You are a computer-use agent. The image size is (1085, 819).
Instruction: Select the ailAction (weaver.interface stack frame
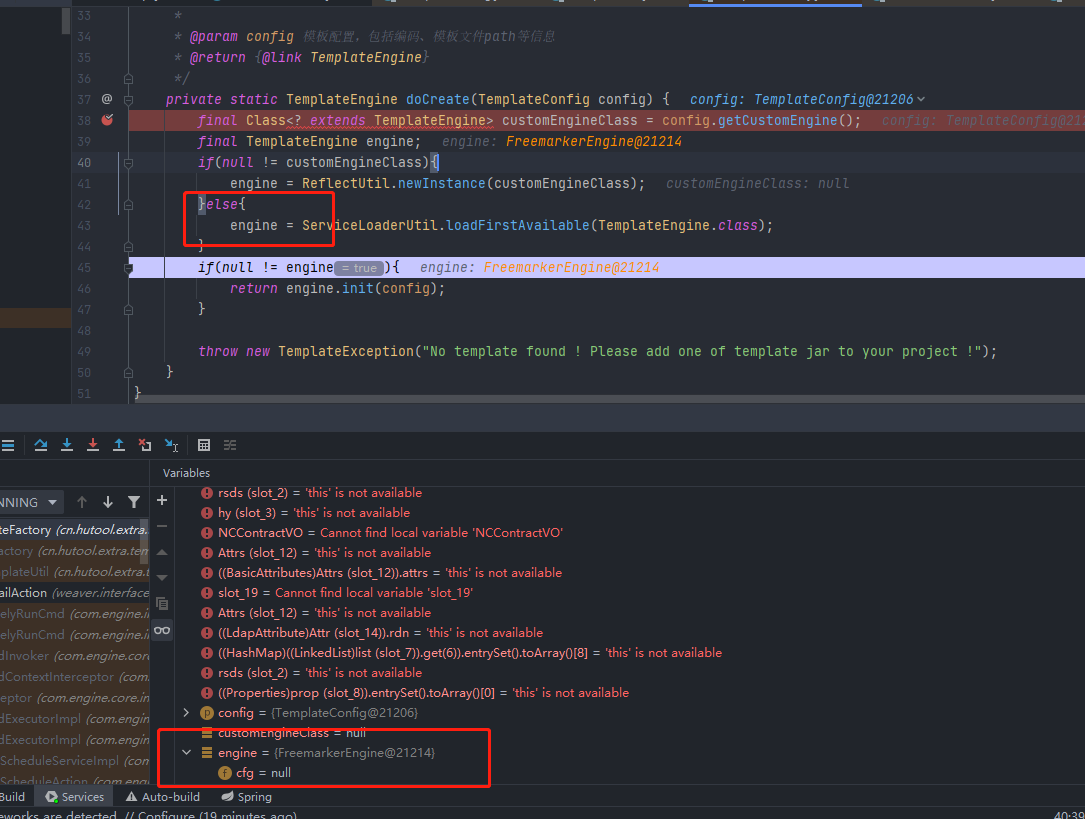[x=74, y=593]
